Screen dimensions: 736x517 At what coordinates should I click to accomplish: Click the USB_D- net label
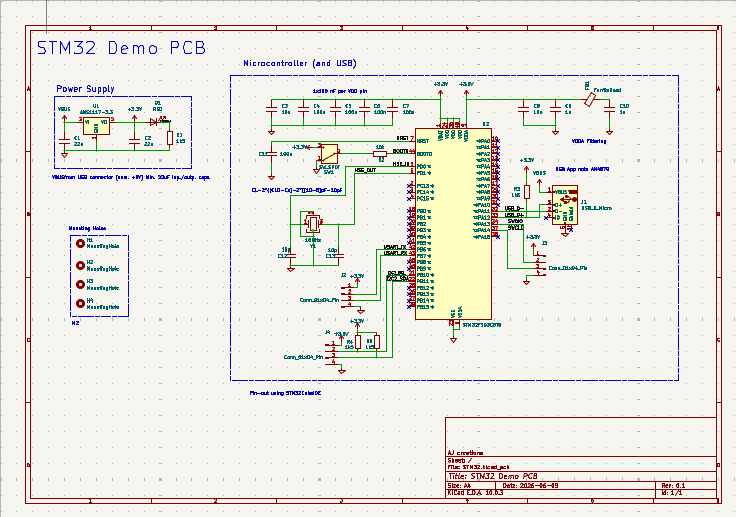coord(514,208)
